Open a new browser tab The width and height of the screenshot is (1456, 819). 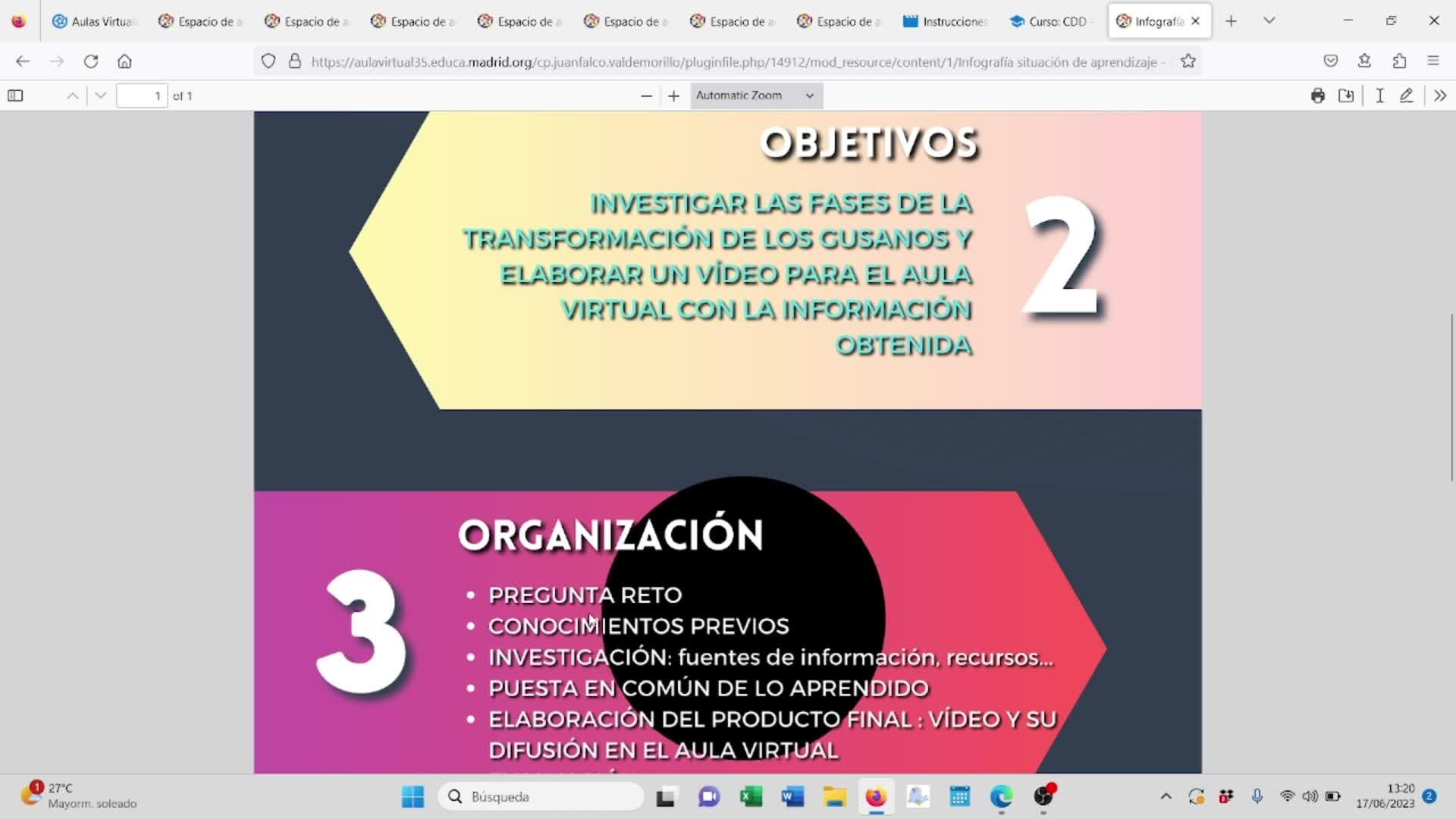click(1231, 21)
